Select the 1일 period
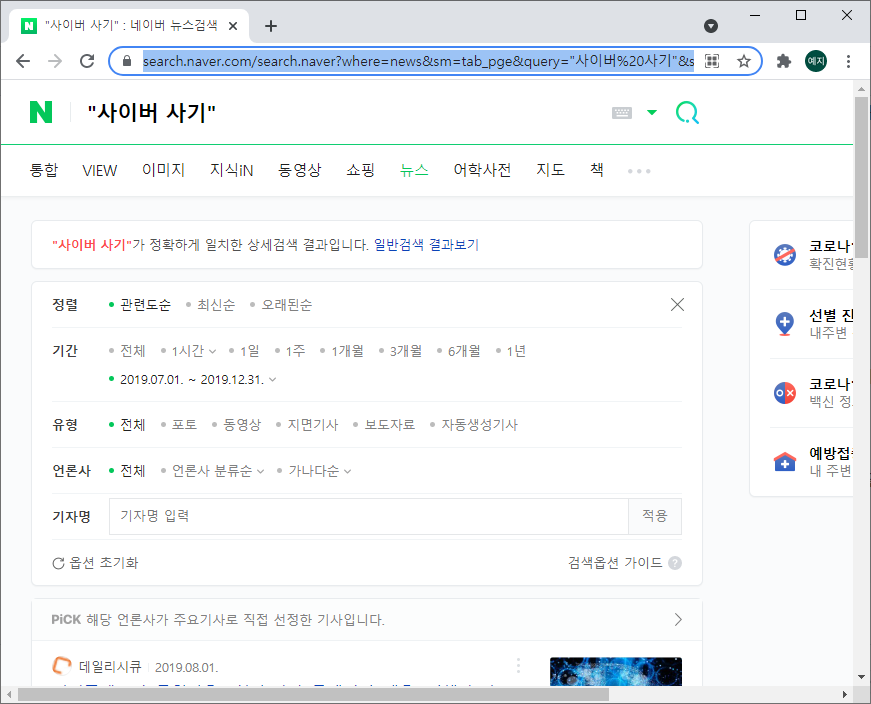This screenshot has height=704, width=871. point(249,351)
